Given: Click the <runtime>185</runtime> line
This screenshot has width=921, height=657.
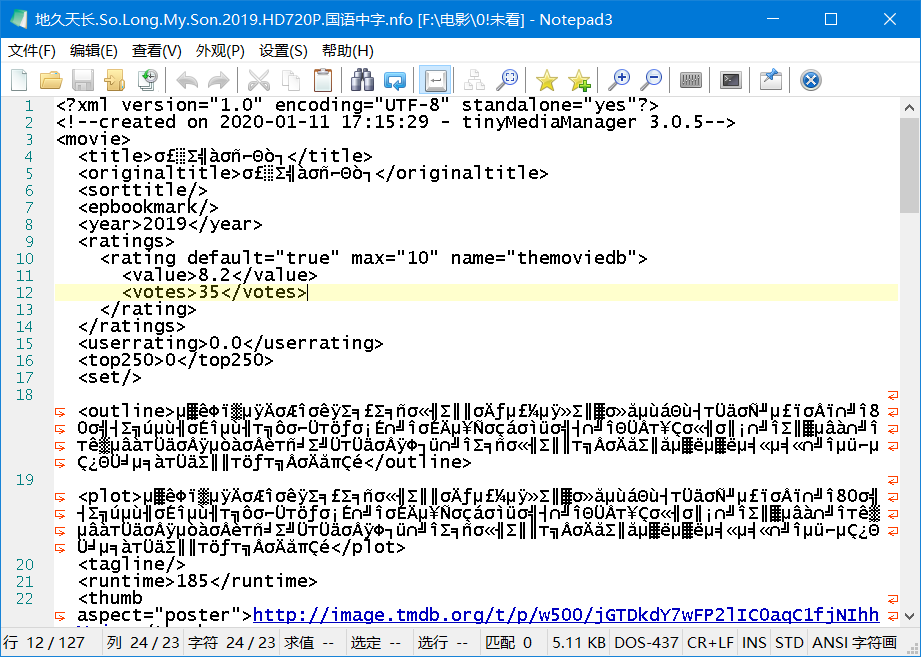Looking at the screenshot, I should (197, 581).
